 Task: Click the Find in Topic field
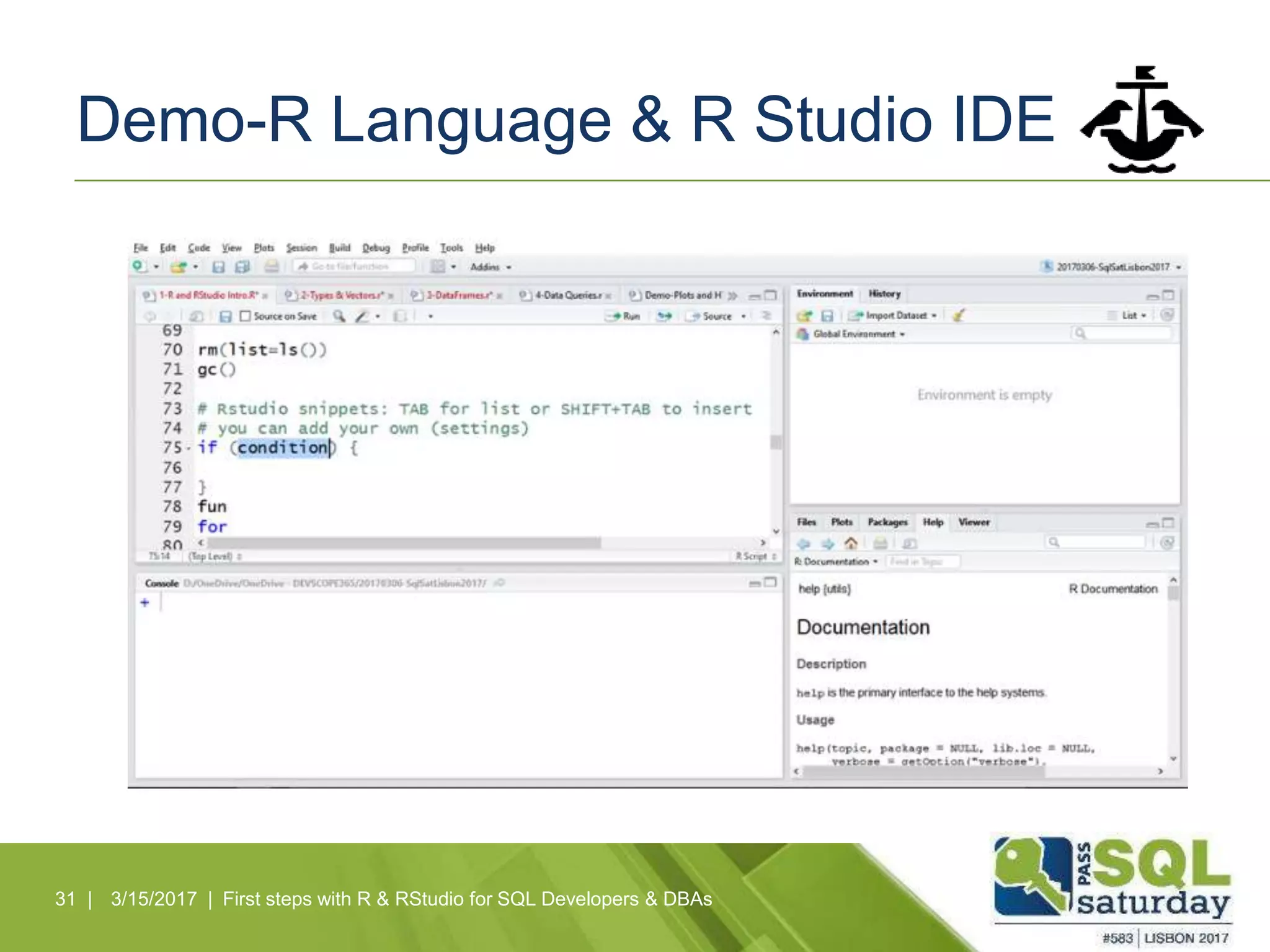(x=923, y=562)
